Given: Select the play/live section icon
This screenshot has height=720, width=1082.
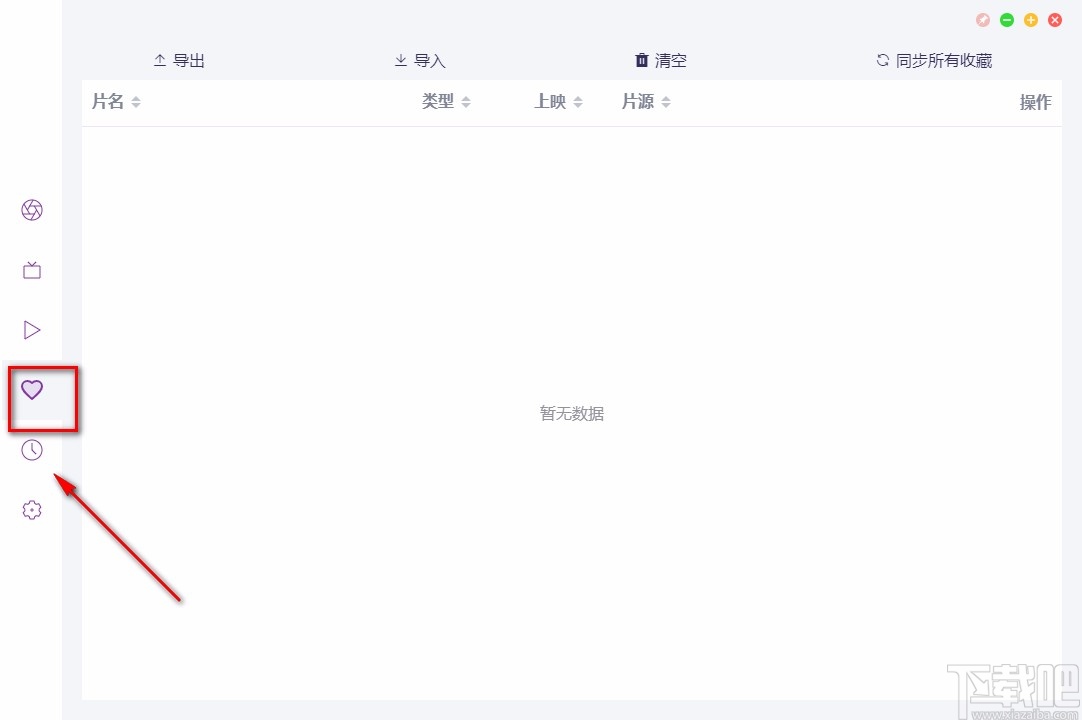Looking at the screenshot, I should 31,330.
